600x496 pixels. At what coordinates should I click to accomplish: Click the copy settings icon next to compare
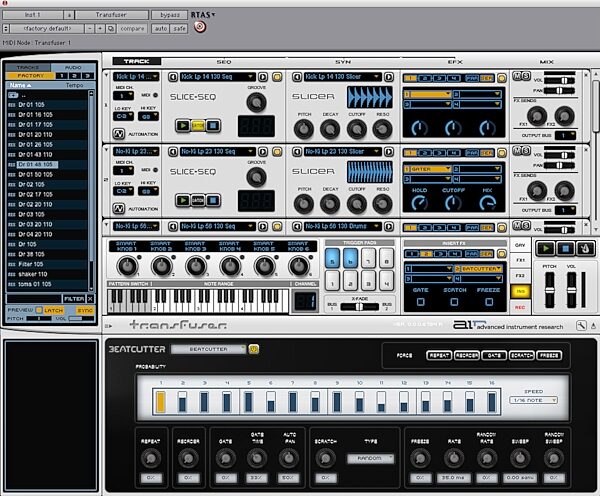coord(111,29)
